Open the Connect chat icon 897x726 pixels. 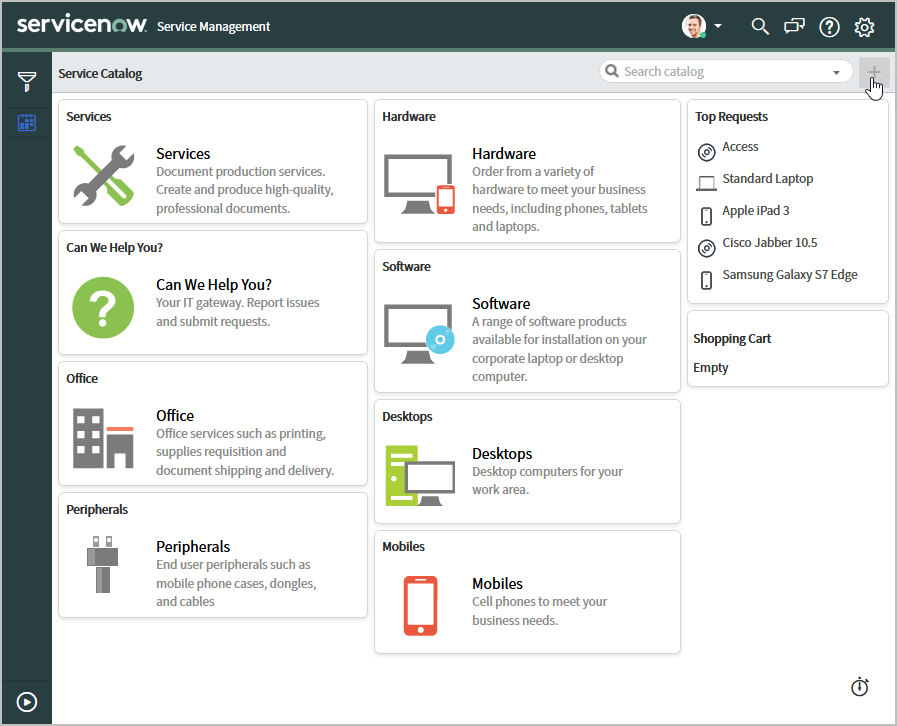(x=794, y=27)
